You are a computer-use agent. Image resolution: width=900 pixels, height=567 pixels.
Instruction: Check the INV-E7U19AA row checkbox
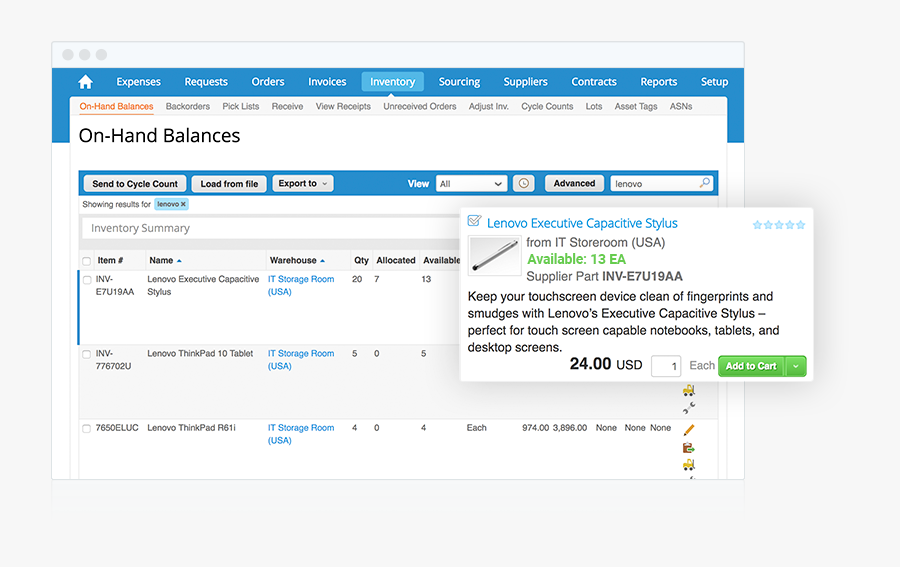pyautogui.click(x=87, y=280)
